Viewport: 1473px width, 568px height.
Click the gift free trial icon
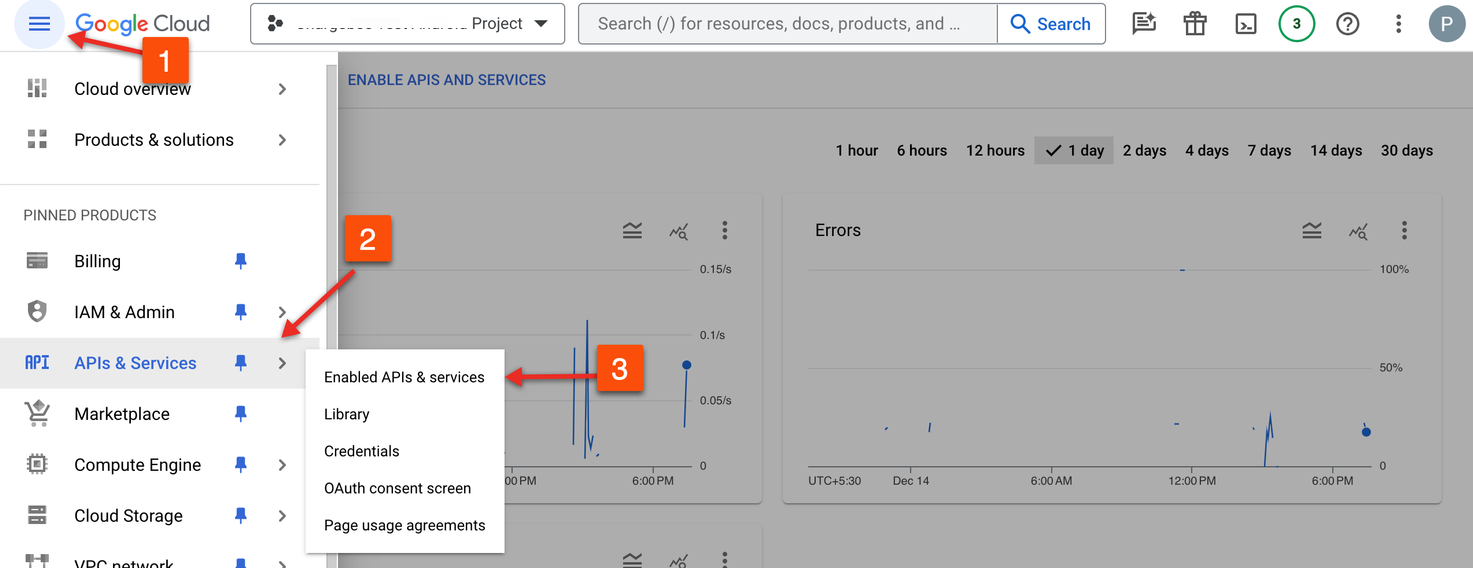(1195, 24)
